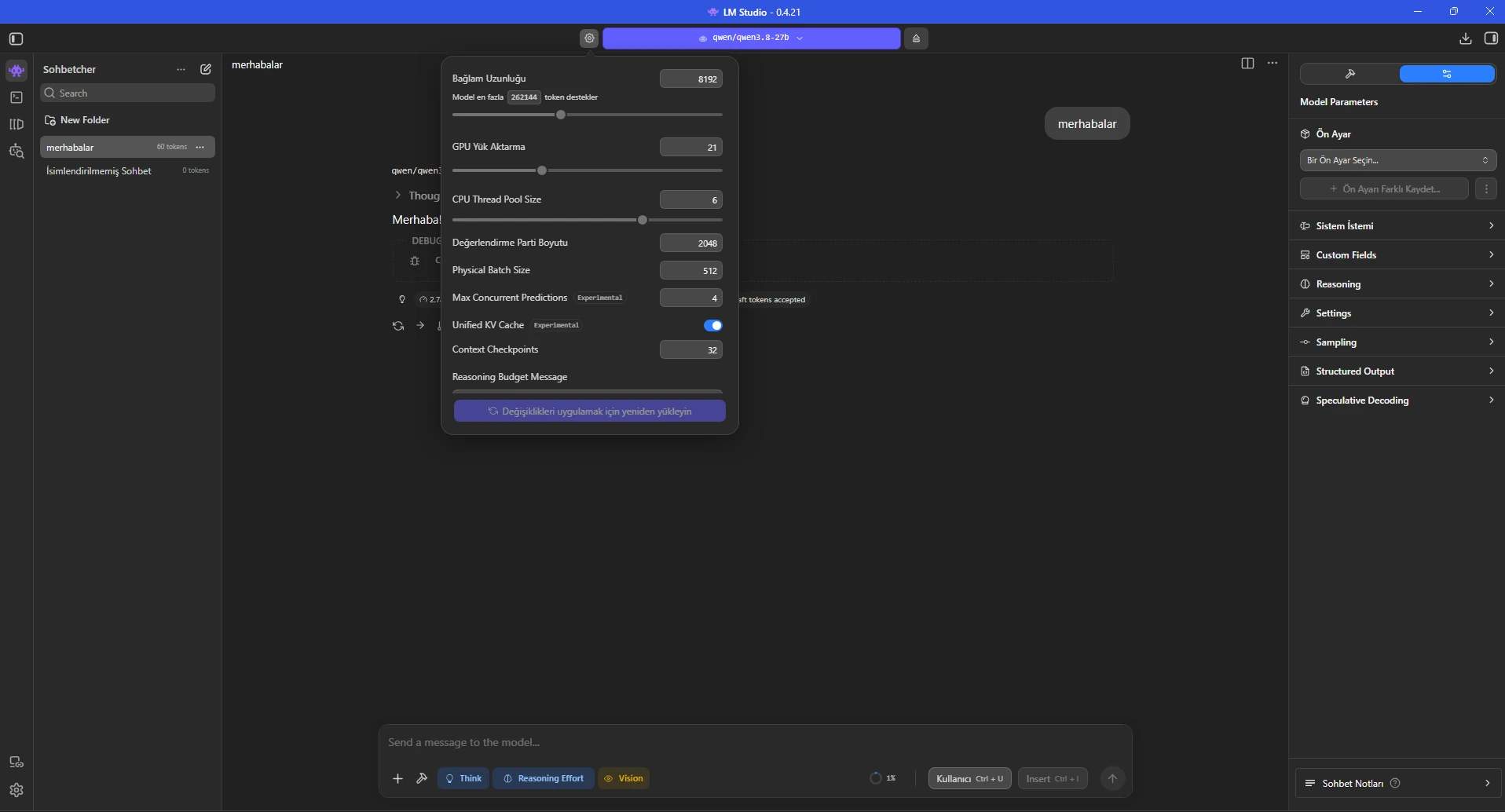The height and width of the screenshot is (812, 1505).
Task: Expand Sampling section
Action: (x=1397, y=342)
